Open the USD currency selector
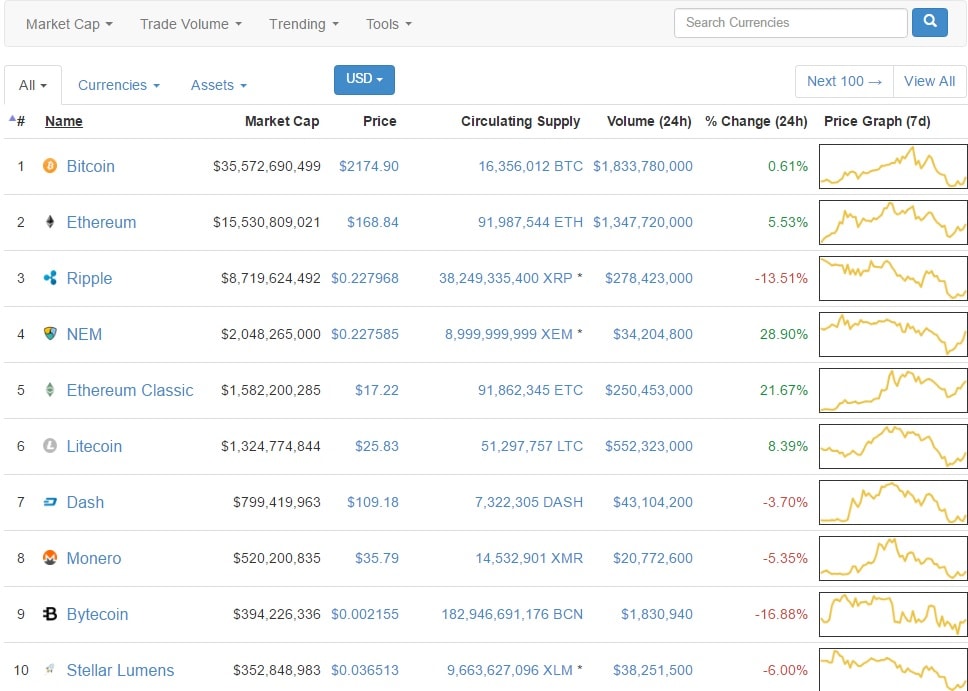The width and height of the screenshot is (968, 691). [364, 79]
